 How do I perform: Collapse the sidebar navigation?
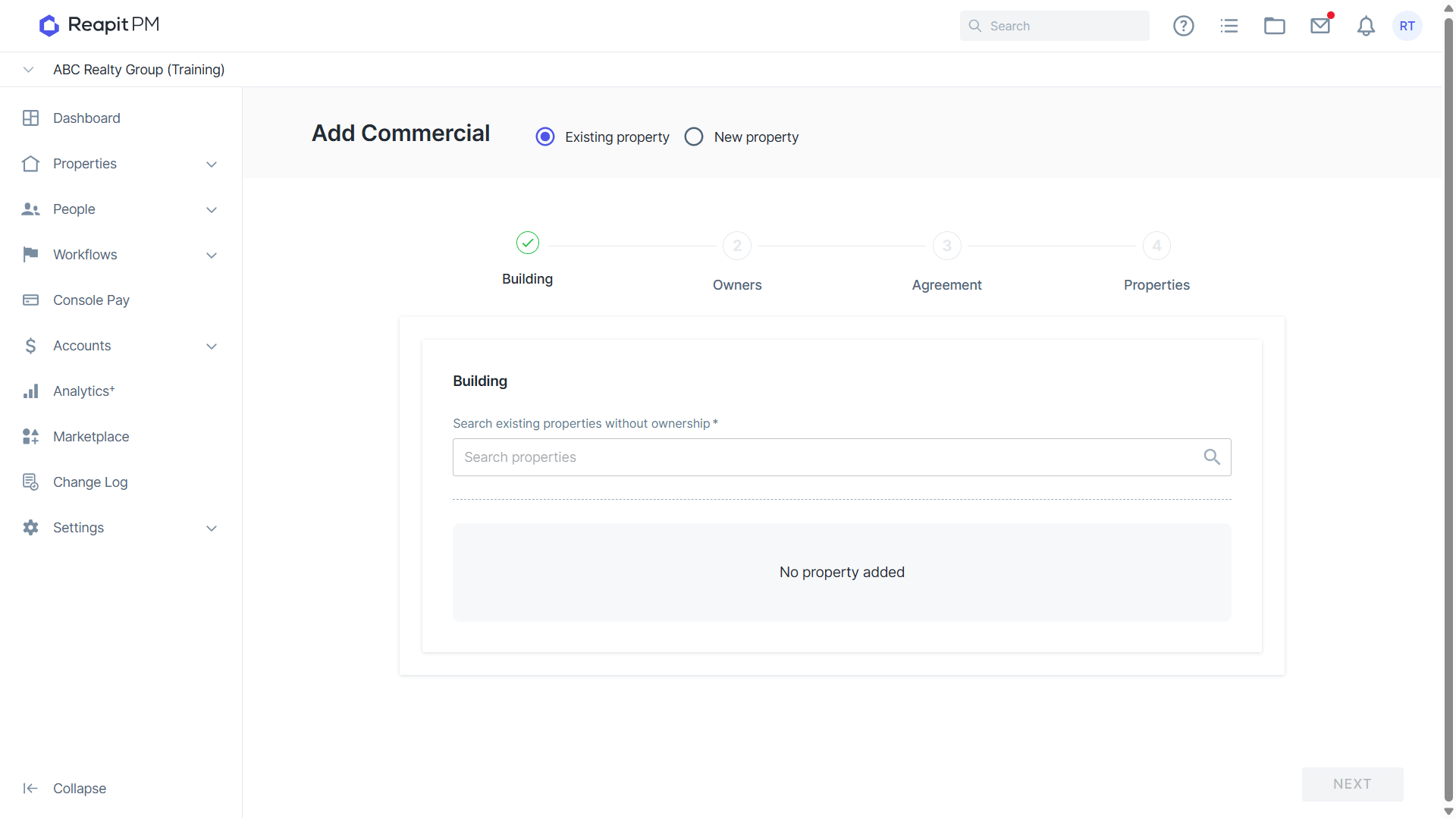tap(64, 789)
